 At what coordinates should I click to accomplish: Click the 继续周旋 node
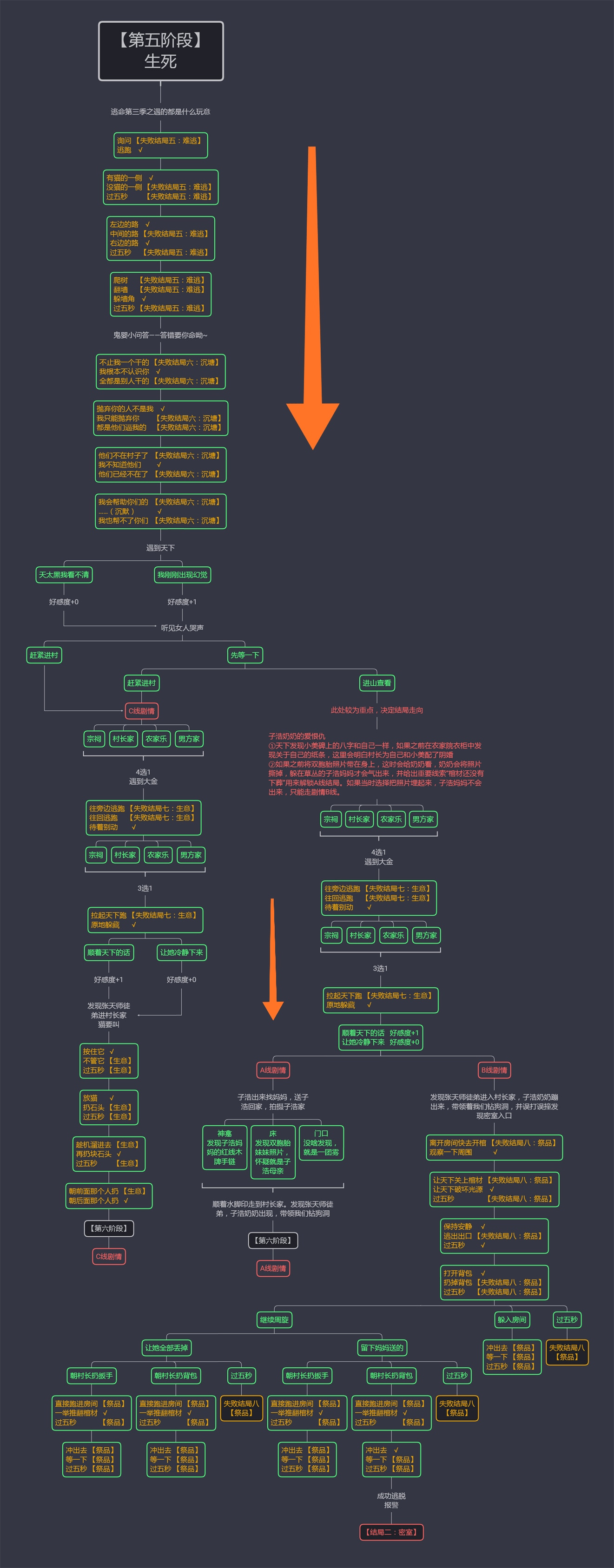pos(274,1319)
